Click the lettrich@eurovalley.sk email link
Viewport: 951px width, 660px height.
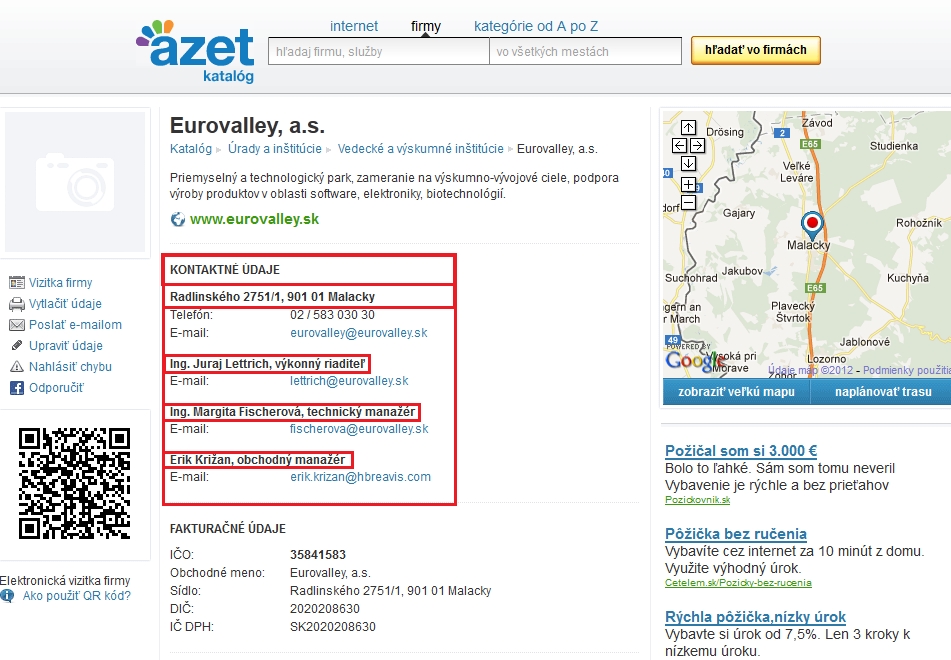(x=349, y=381)
